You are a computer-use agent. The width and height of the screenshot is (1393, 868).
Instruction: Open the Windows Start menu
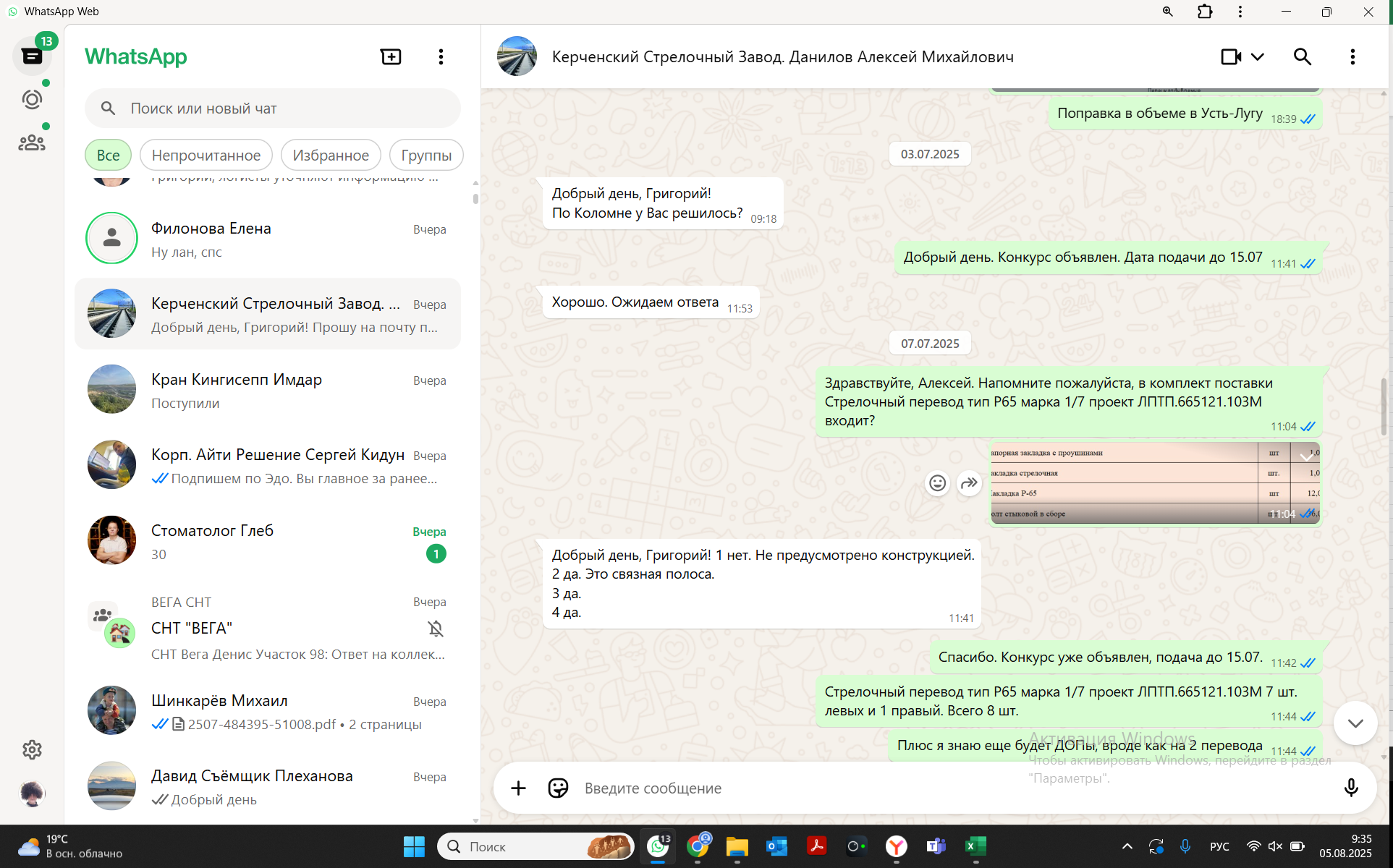tap(414, 846)
